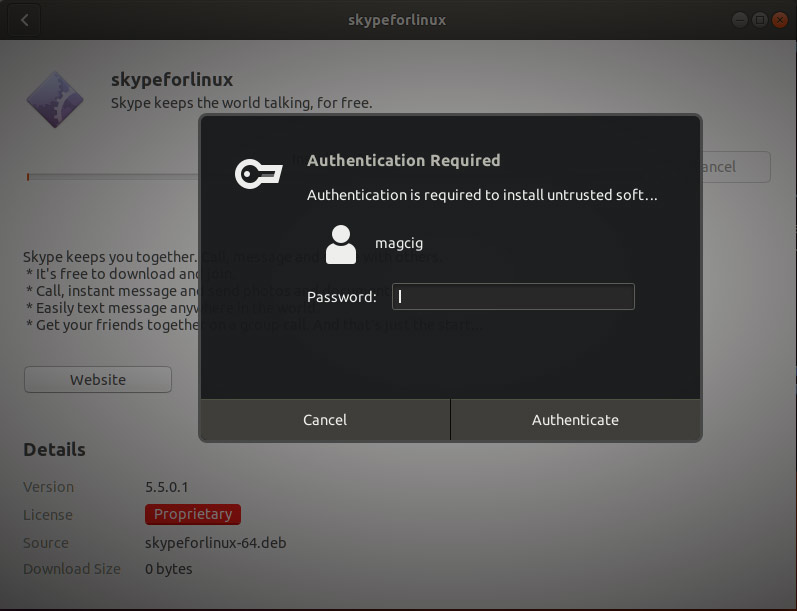Click the 'Details' heading

pyautogui.click(x=54, y=450)
